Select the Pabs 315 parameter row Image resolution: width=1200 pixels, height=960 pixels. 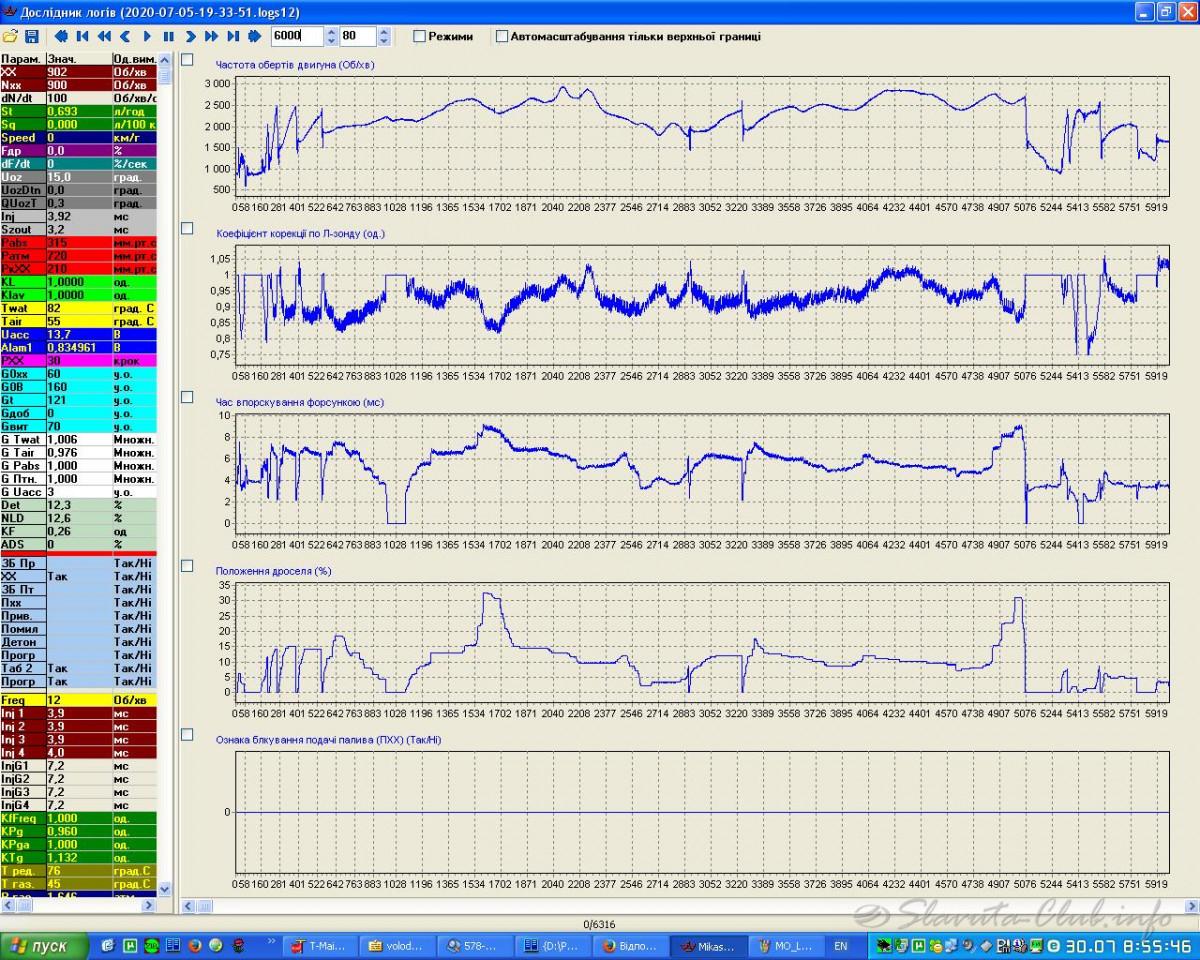point(79,243)
